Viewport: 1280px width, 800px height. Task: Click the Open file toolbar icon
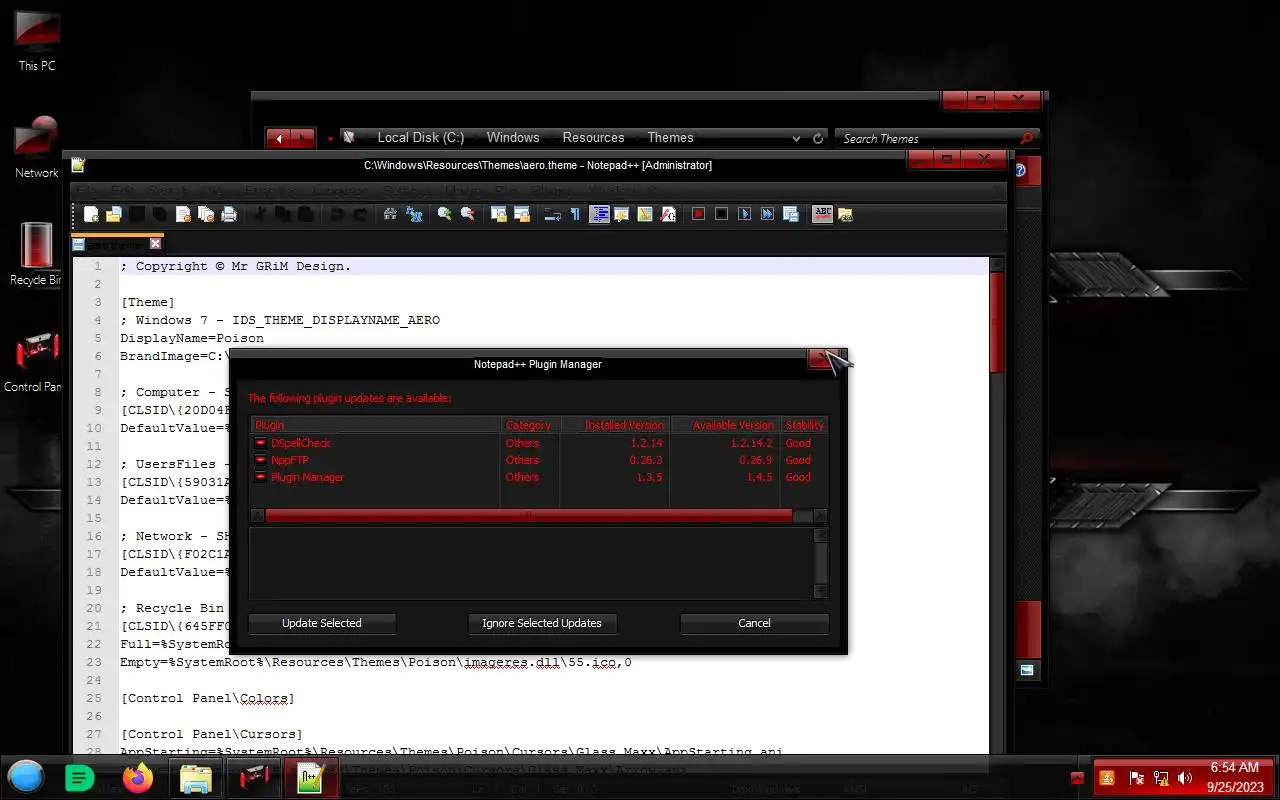point(113,214)
